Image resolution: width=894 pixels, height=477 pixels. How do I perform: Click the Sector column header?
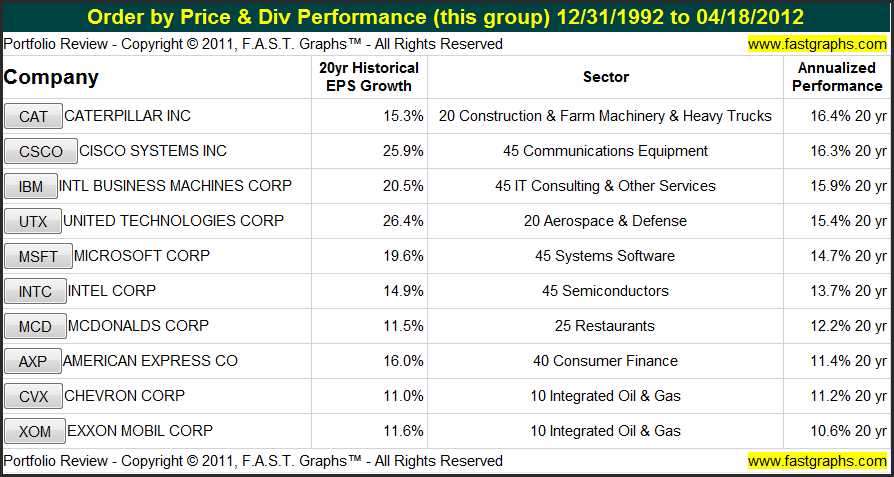pos(606,77)
